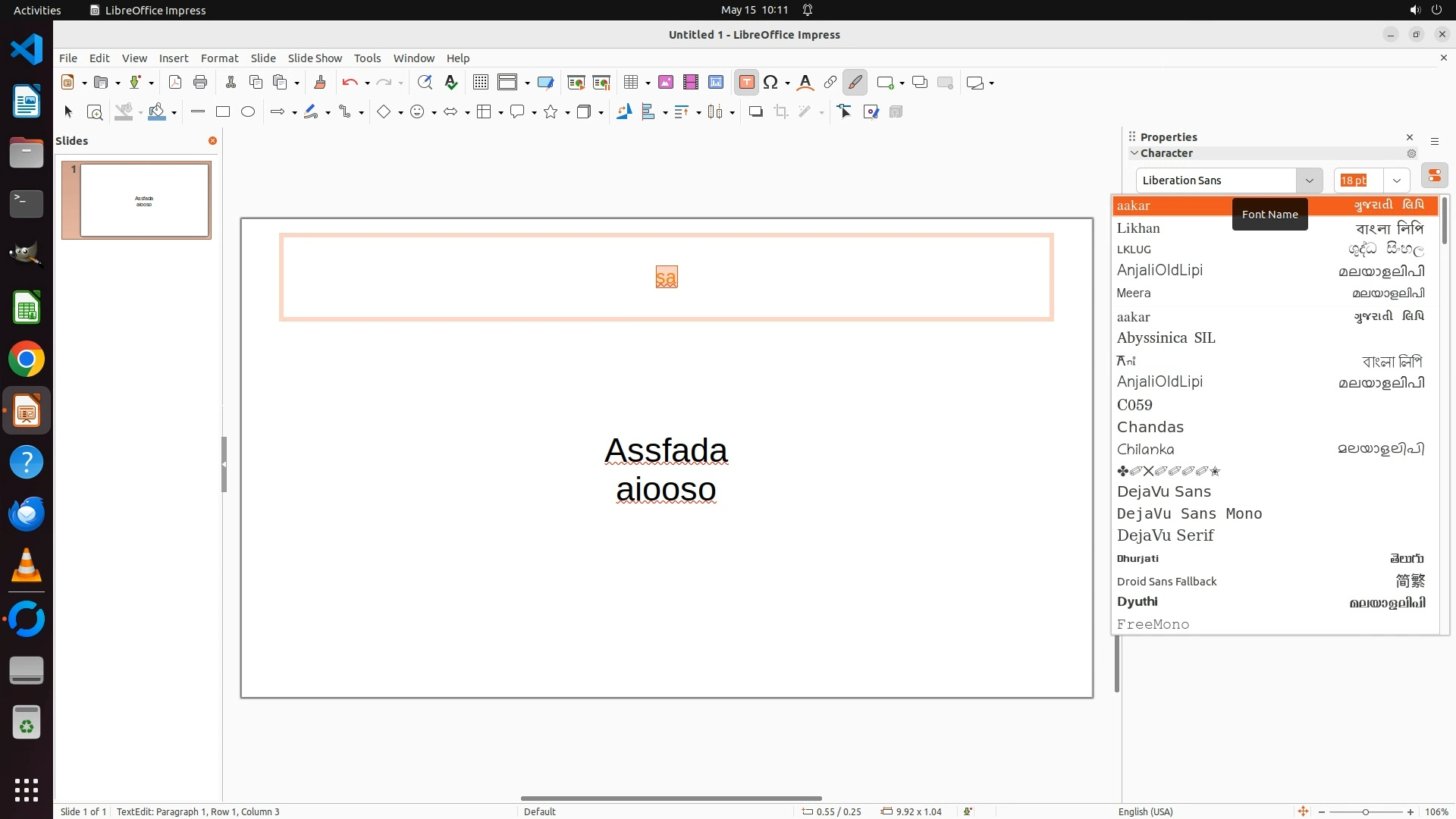Screen dimensions: 1456x819
Task: Click the Clone Formatting paintbrush icon
Action: coord(320,83)
